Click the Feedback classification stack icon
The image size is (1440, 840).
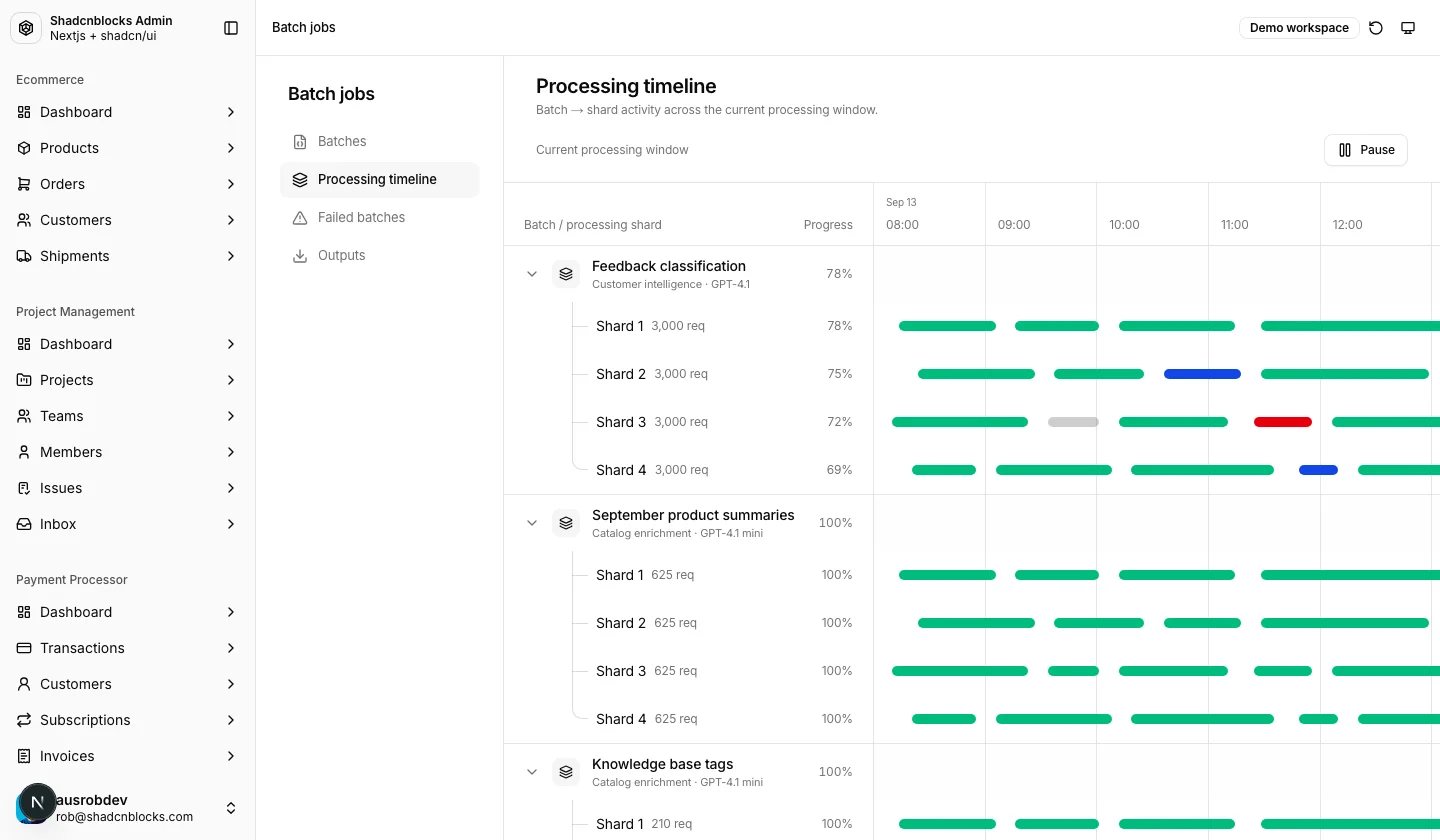tap(566, 274)
